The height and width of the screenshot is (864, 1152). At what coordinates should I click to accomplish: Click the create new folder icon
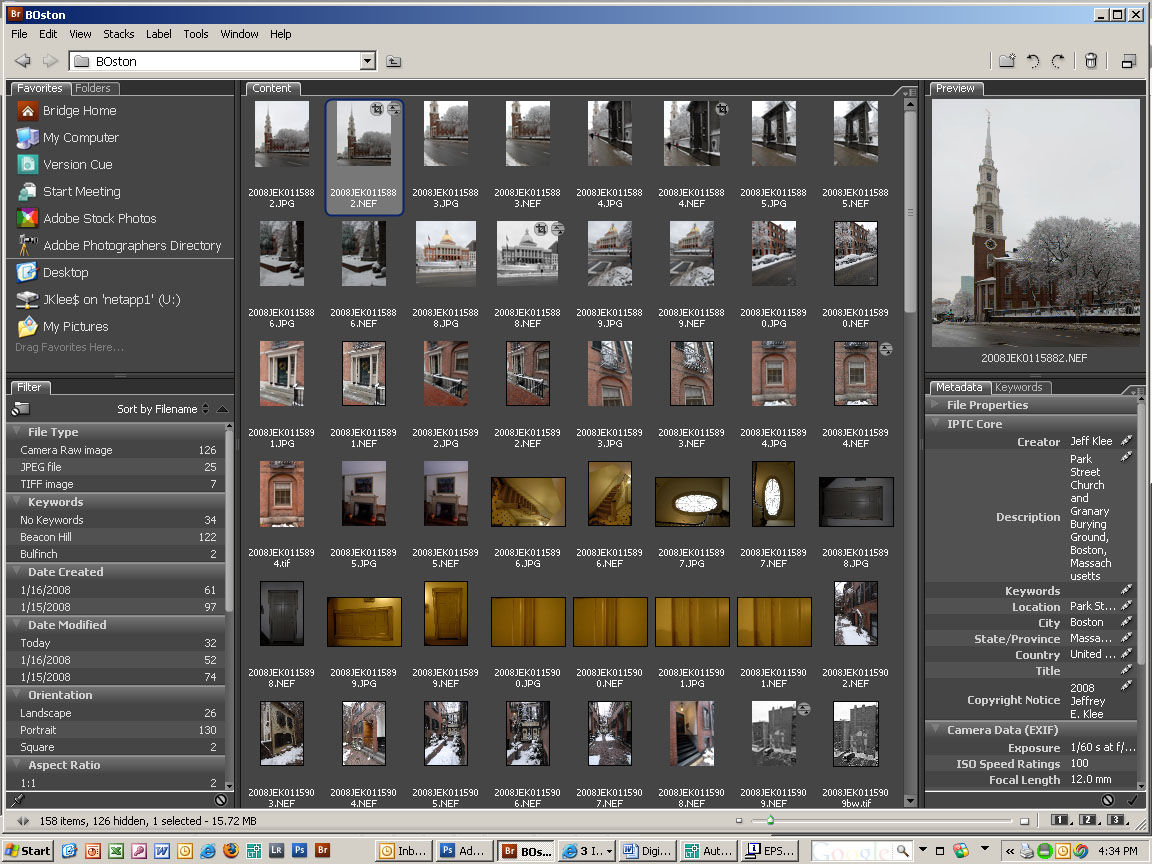click(x=1007, y=61)
